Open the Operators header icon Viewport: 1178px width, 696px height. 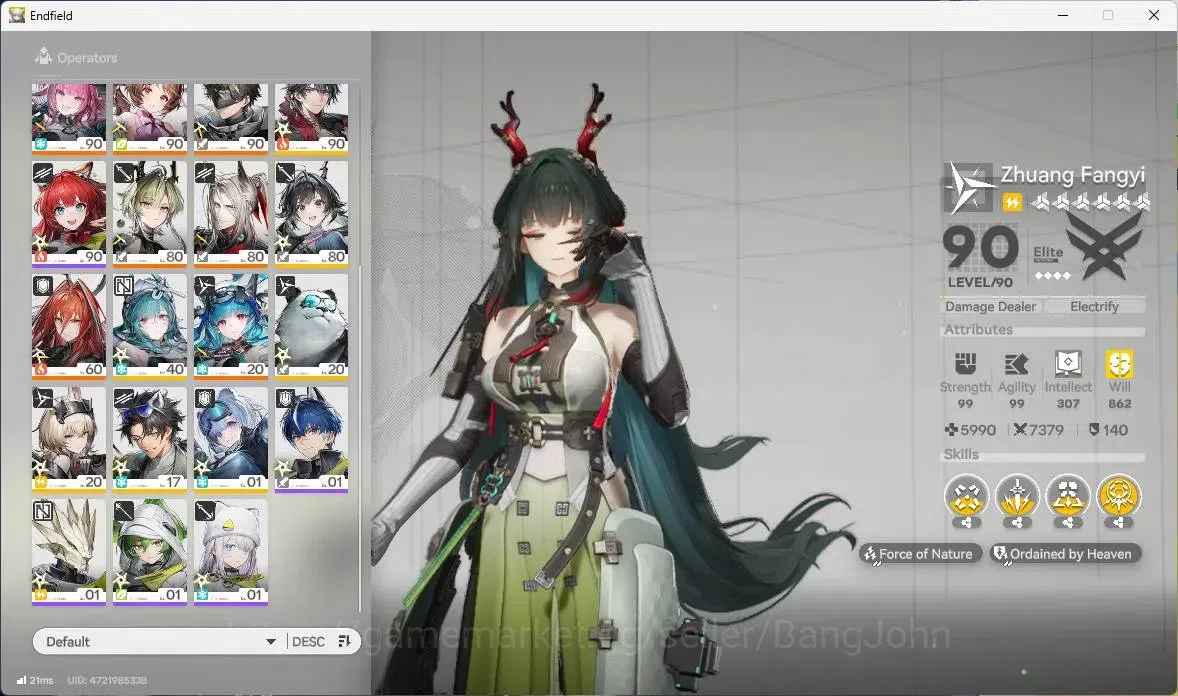point(44,56)
